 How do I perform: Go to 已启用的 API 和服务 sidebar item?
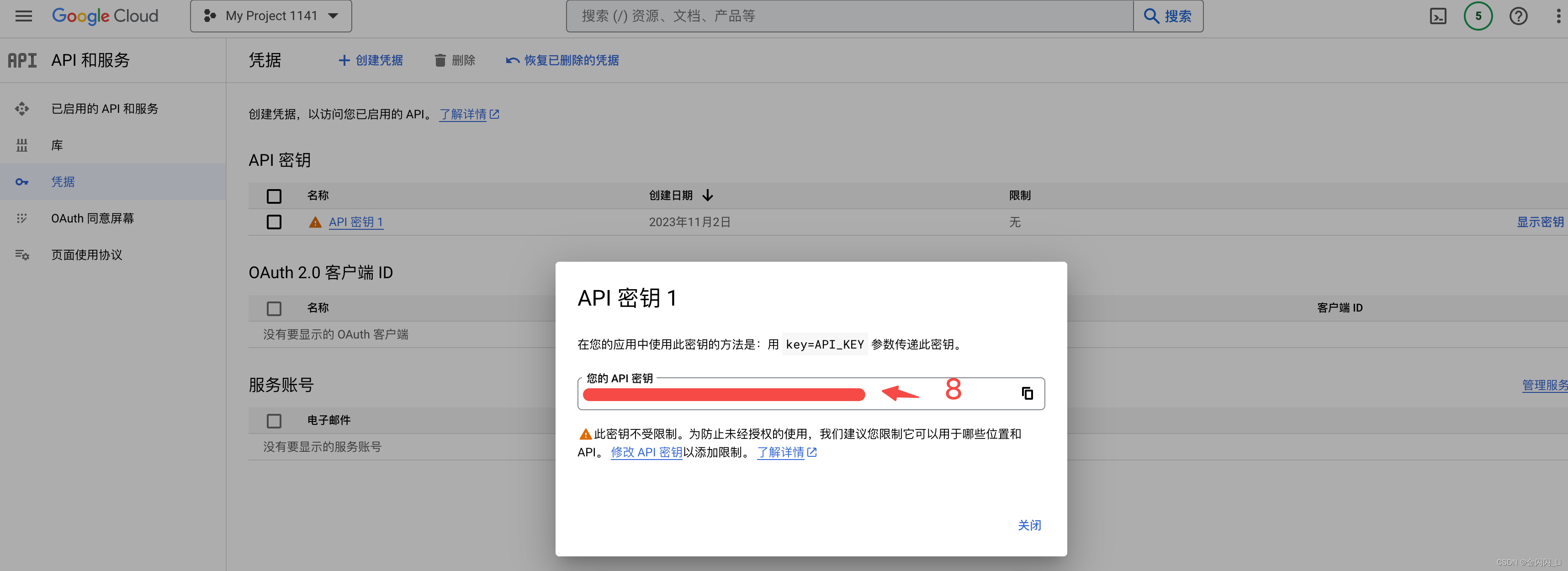point(104,109)
